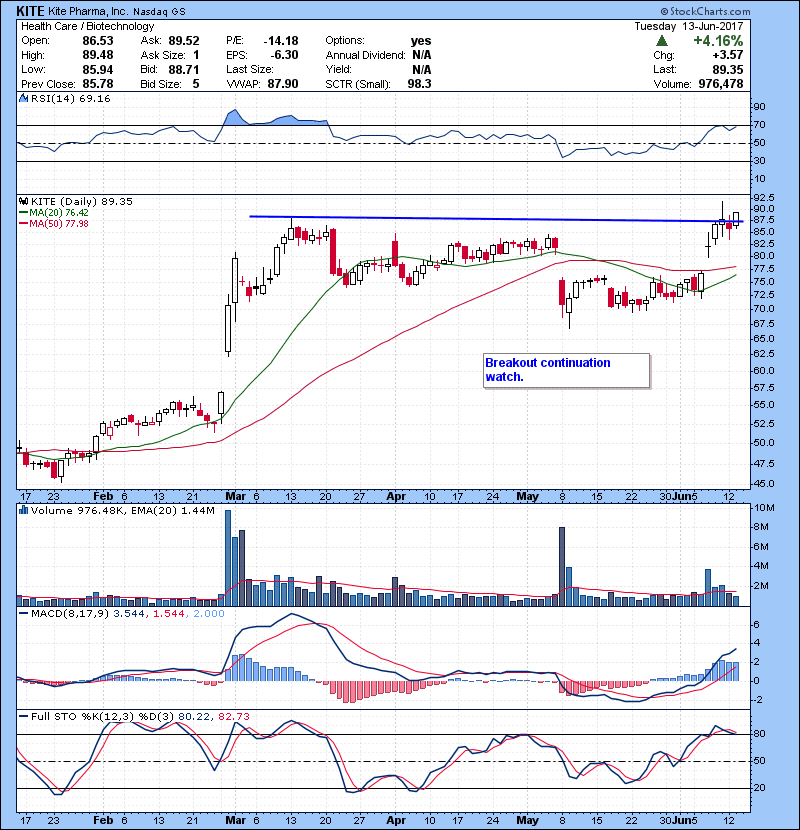Image resolution: width=800 pixels, height=830 pixels.
Task: Click the Options value yes
Action: coord(421,41)
